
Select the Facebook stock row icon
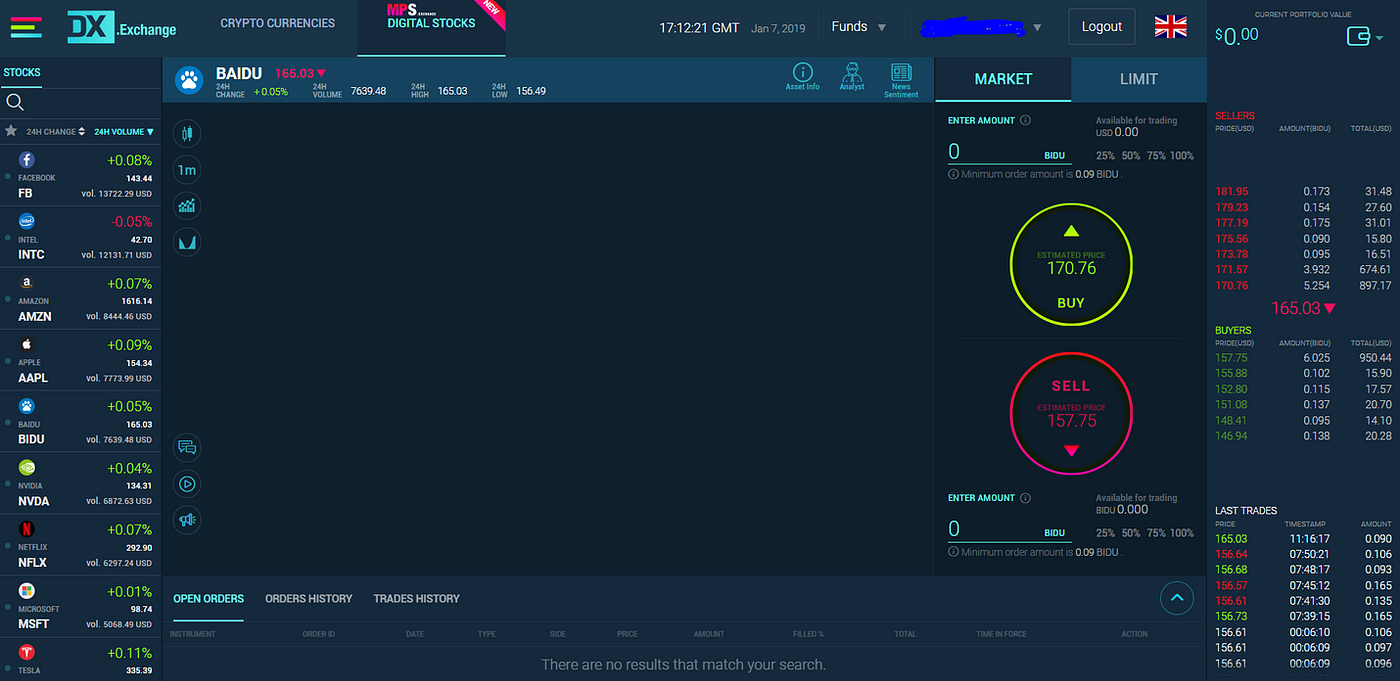click(27, 160)
